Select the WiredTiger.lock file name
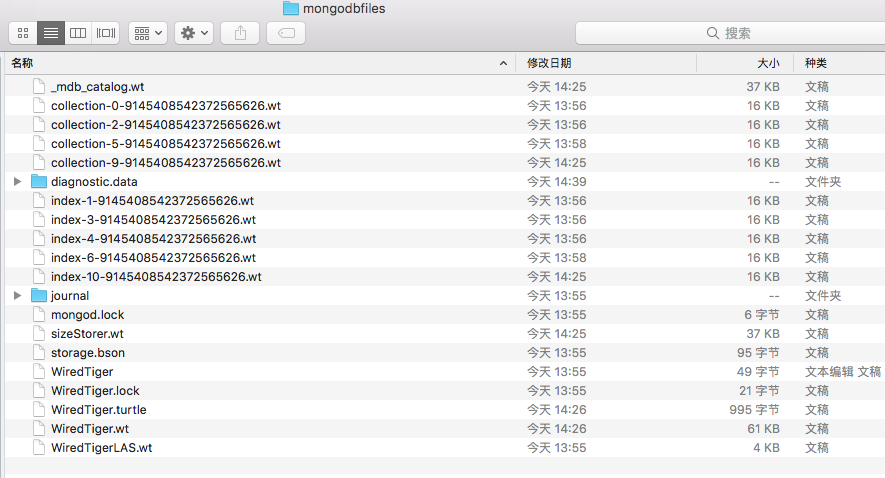Image resolution: width=885 pixels, height=478 pixels. click(95, 391)
